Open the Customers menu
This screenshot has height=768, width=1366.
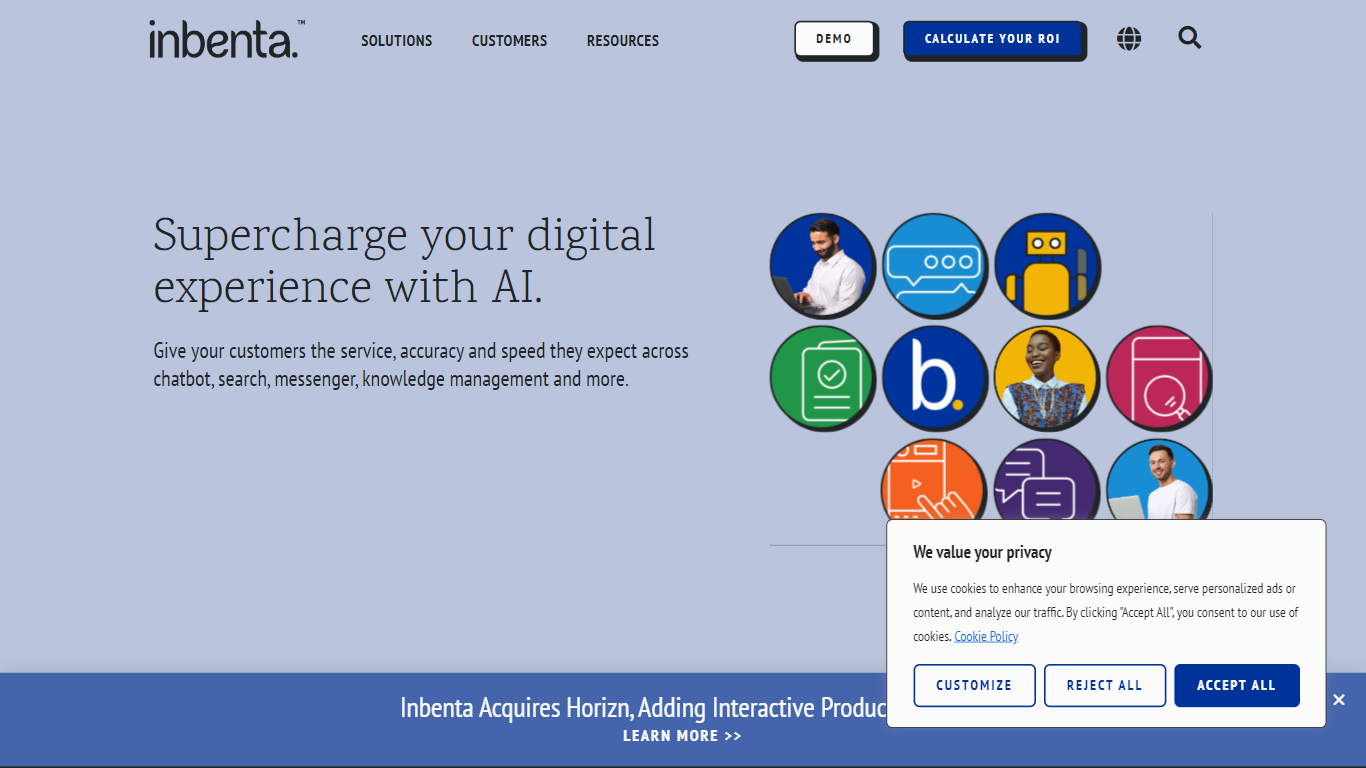click(x=509, y=41)
